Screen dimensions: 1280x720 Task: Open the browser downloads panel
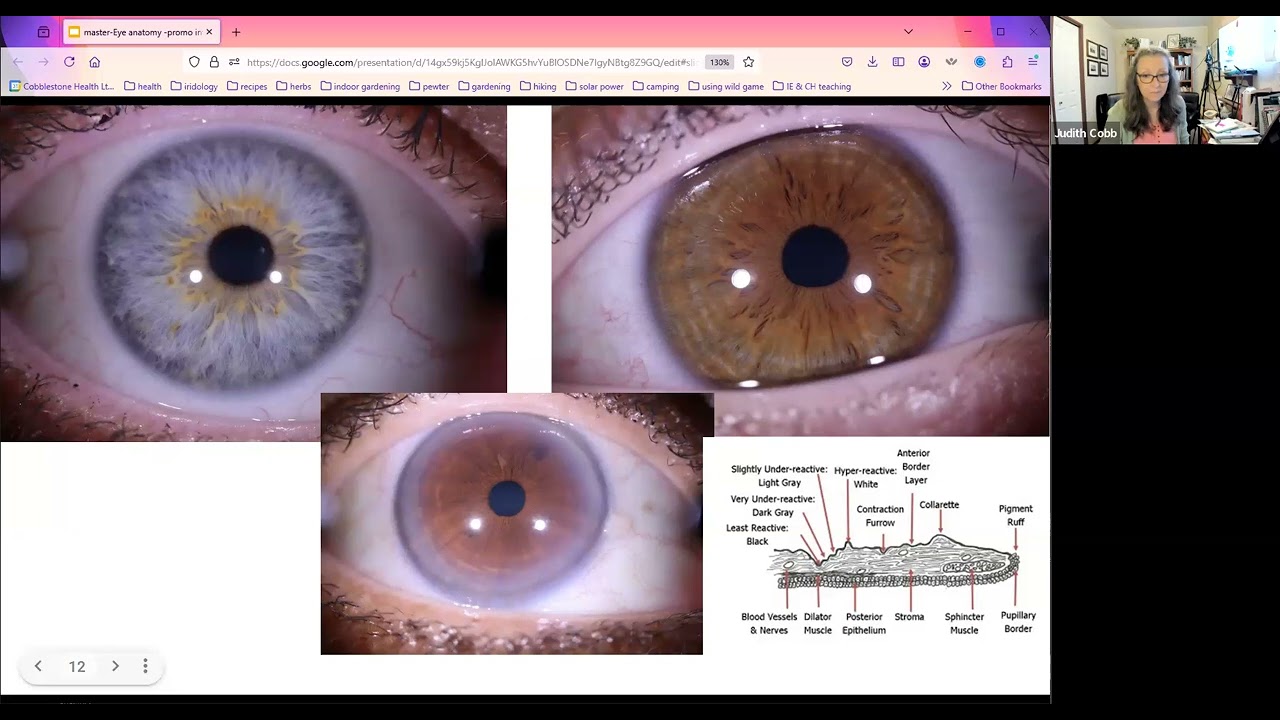pyautogui.click(x=872, y=62)
